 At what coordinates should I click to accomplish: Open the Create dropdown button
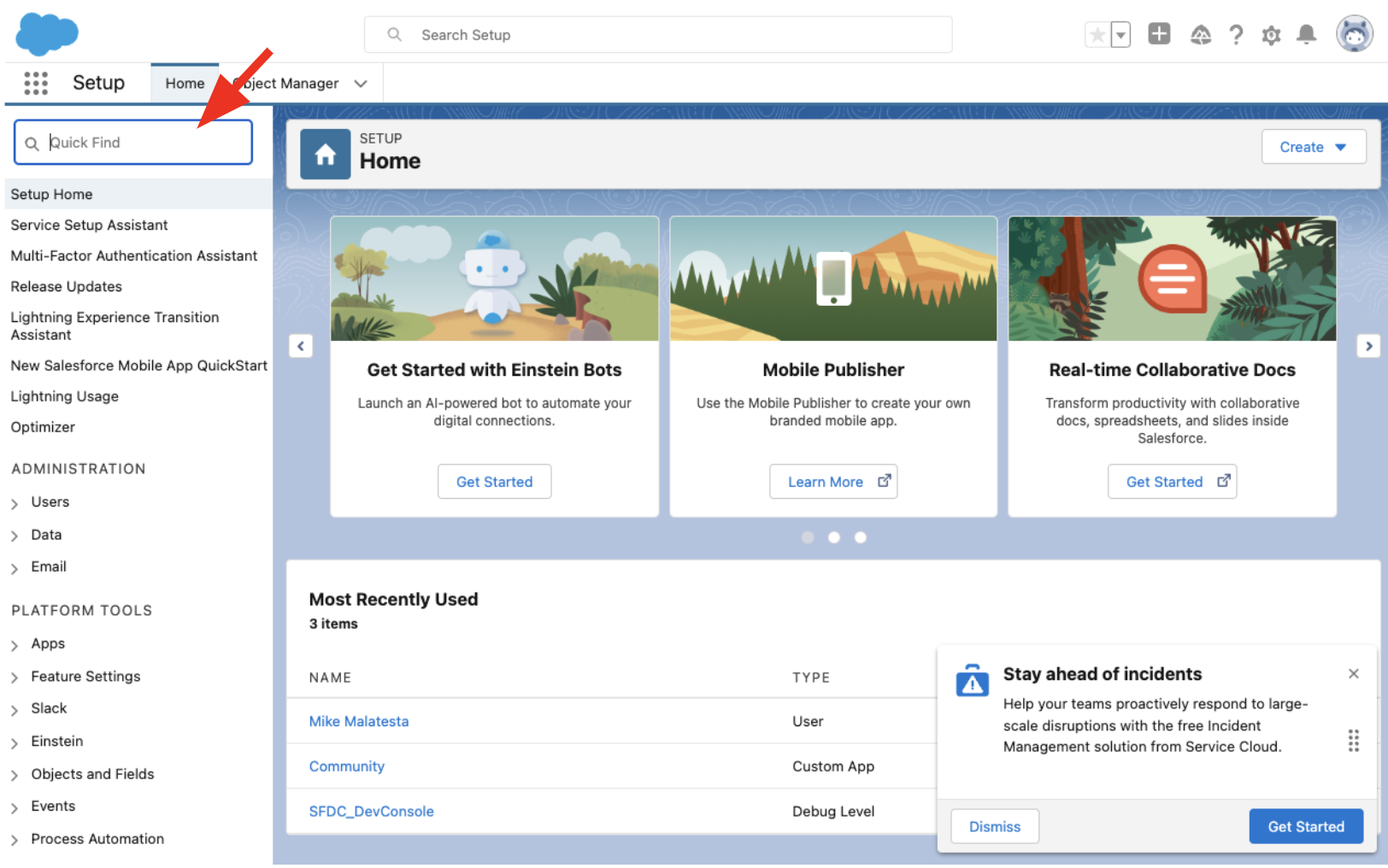(1314, 147)
